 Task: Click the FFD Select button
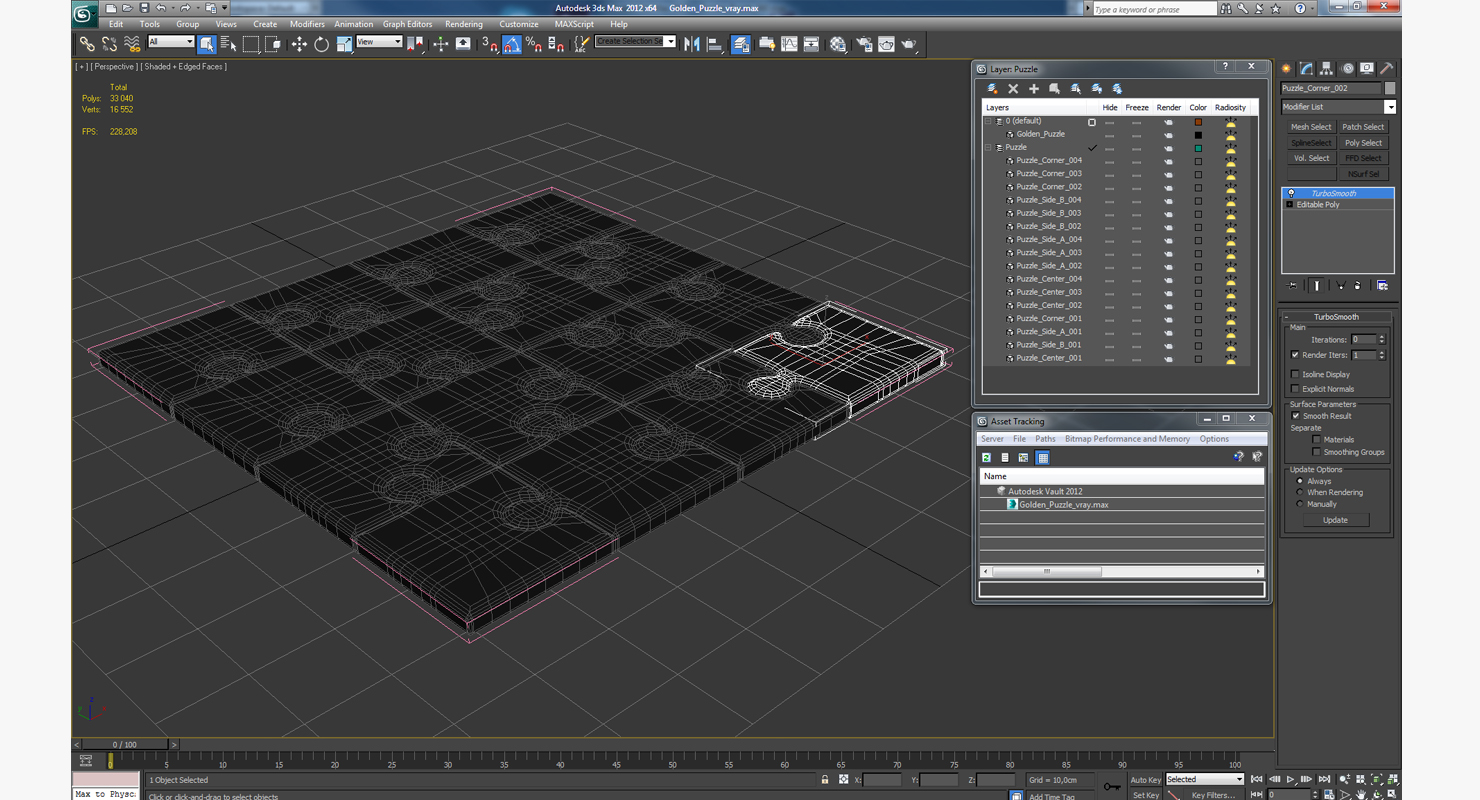1363,158
